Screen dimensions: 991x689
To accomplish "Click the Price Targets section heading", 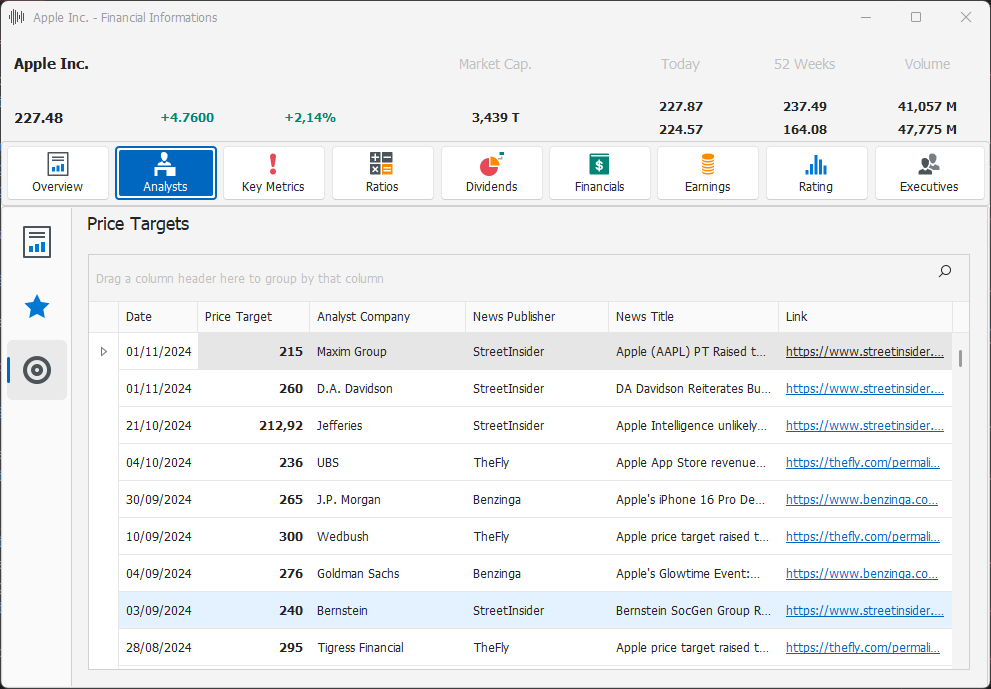I will tap(138, 224).
